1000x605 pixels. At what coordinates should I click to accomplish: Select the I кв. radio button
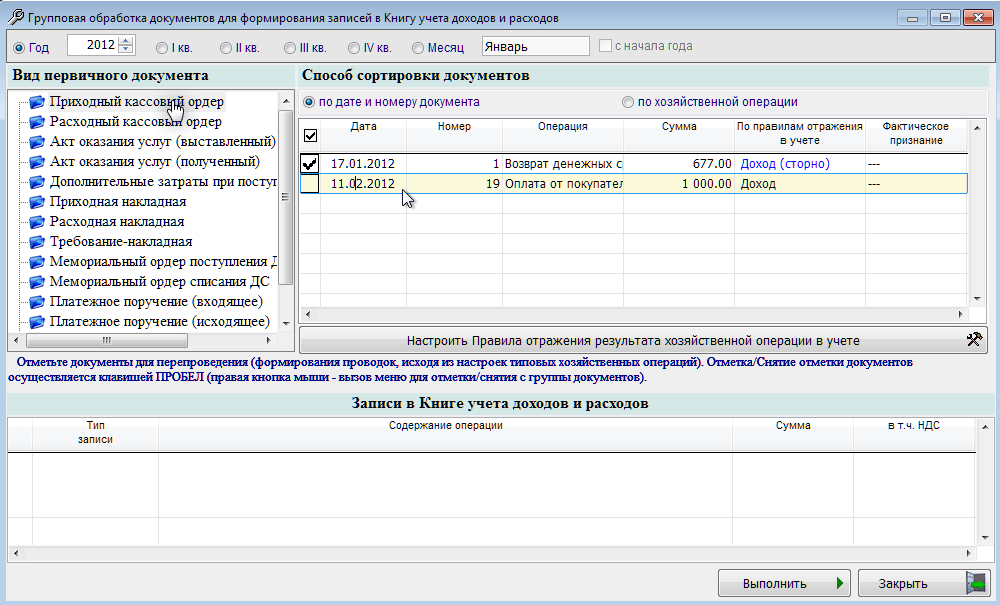162,48
